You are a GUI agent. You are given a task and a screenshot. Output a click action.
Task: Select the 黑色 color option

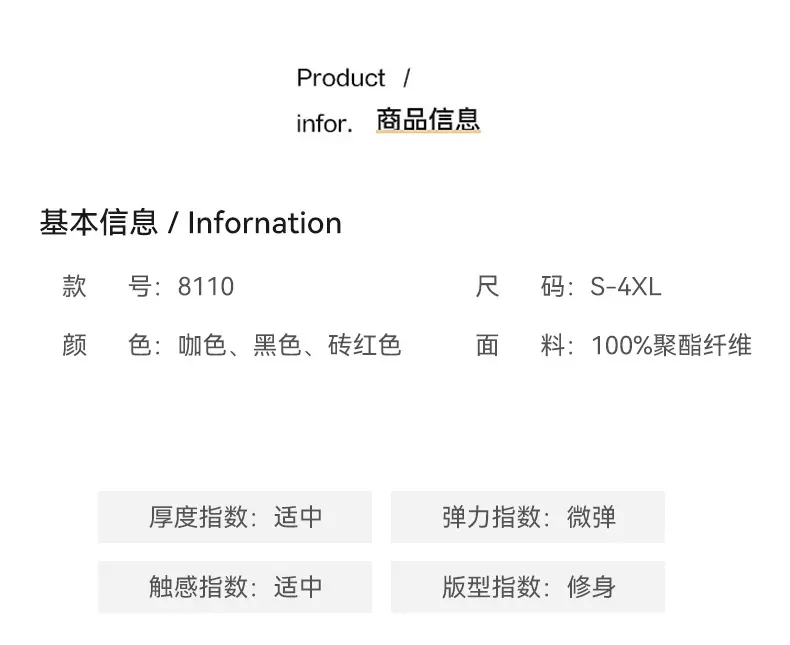pos(277,345)
